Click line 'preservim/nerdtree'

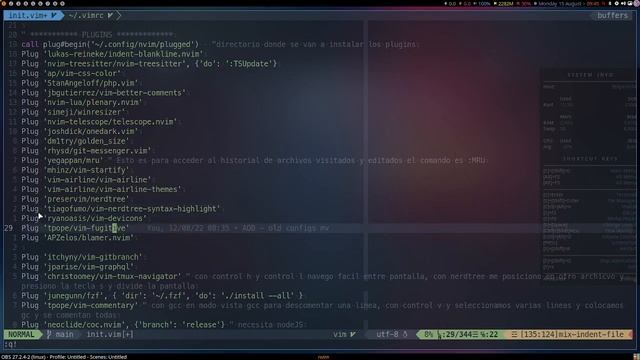click(x=76, y=199)
